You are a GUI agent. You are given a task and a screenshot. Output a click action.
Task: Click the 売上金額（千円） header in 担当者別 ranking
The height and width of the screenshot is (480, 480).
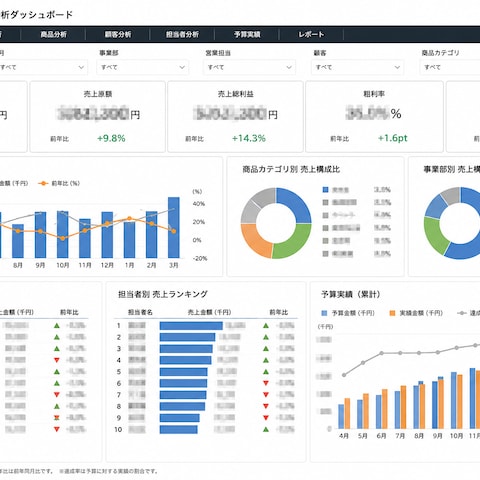click(x=209, y=312)
